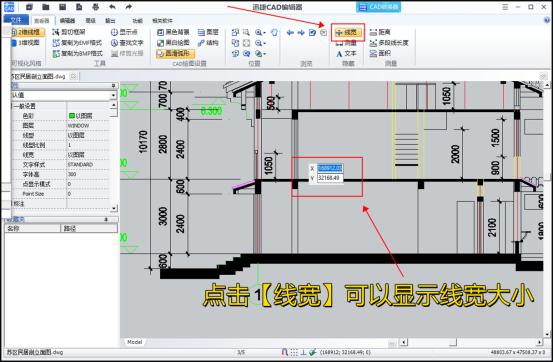554x362 pixels.
Task: Open the 默认值 dropdown in properties panel
Action: coord(113,95)
